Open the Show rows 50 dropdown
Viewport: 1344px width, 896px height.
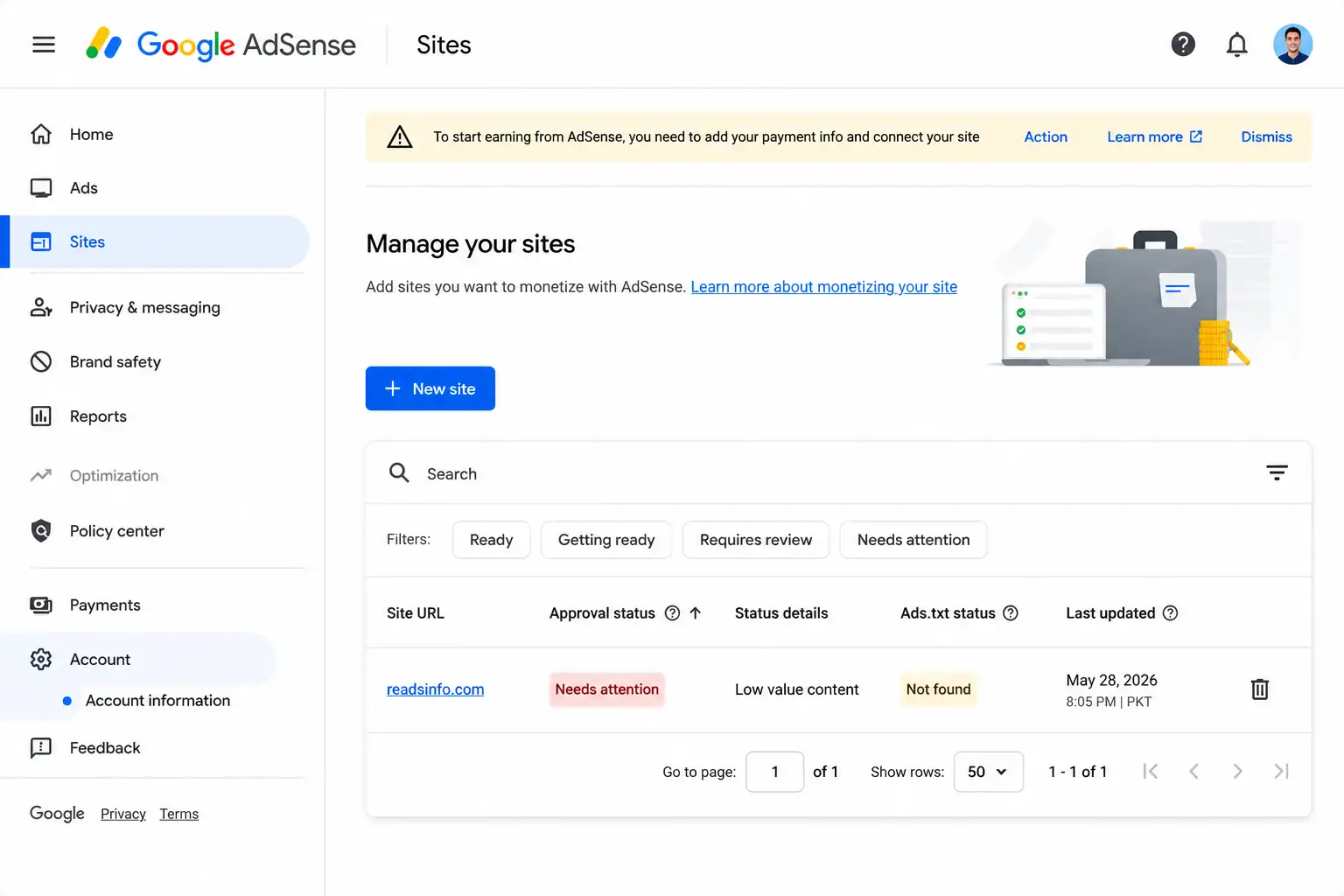click(x=989, y=772)
